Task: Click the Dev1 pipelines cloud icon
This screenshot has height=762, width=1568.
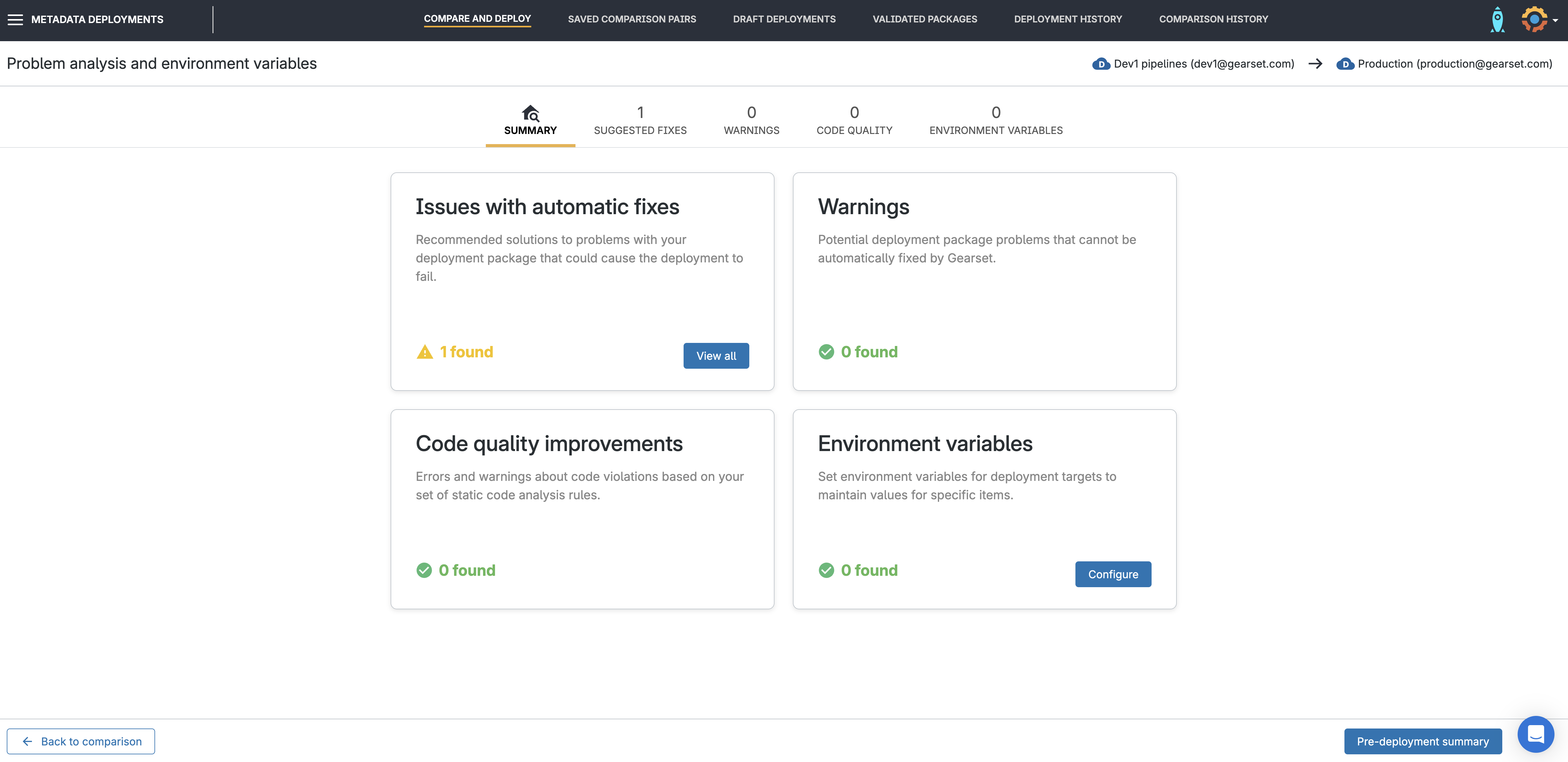Action: pyautogui.click(x=1101, y=64)
